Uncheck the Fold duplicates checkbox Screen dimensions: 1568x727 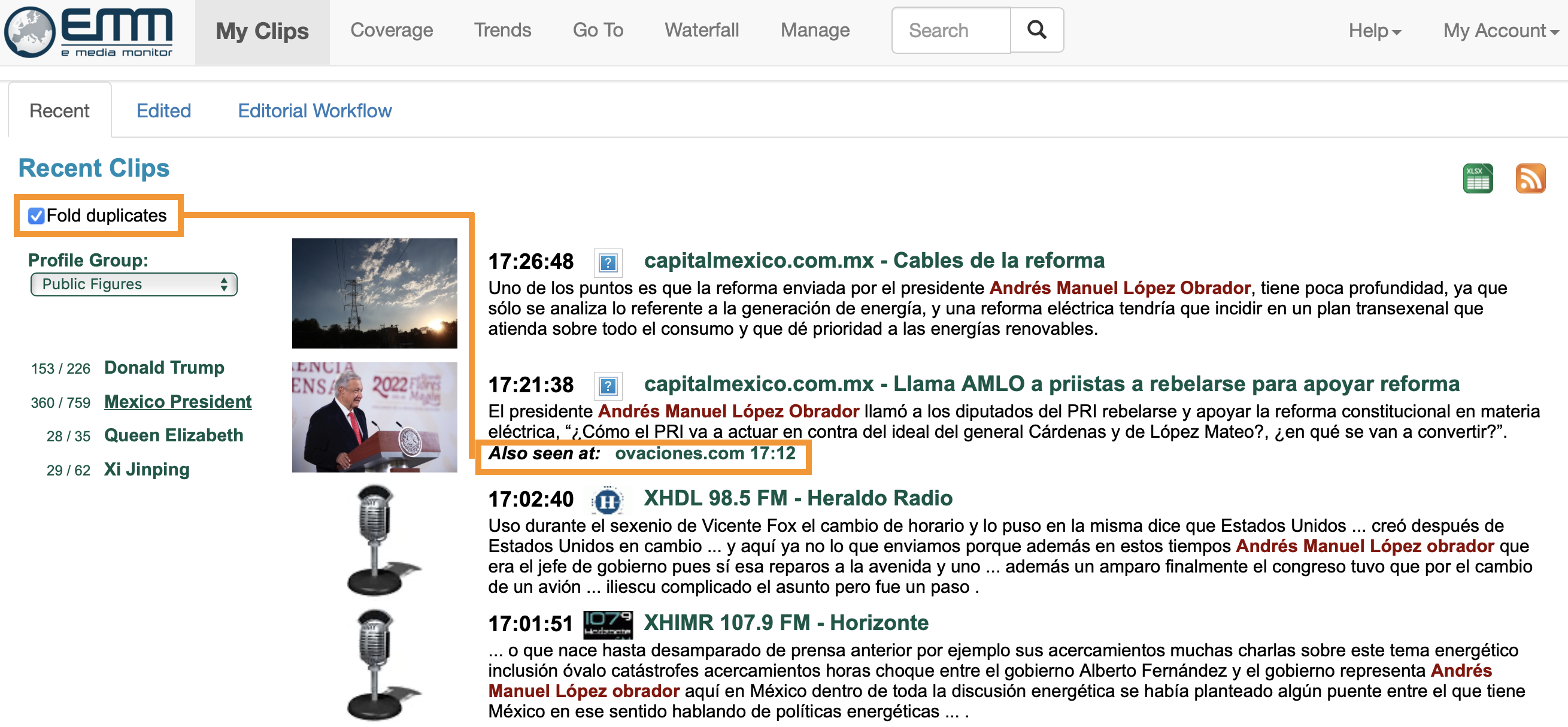(x=37, y=216)
